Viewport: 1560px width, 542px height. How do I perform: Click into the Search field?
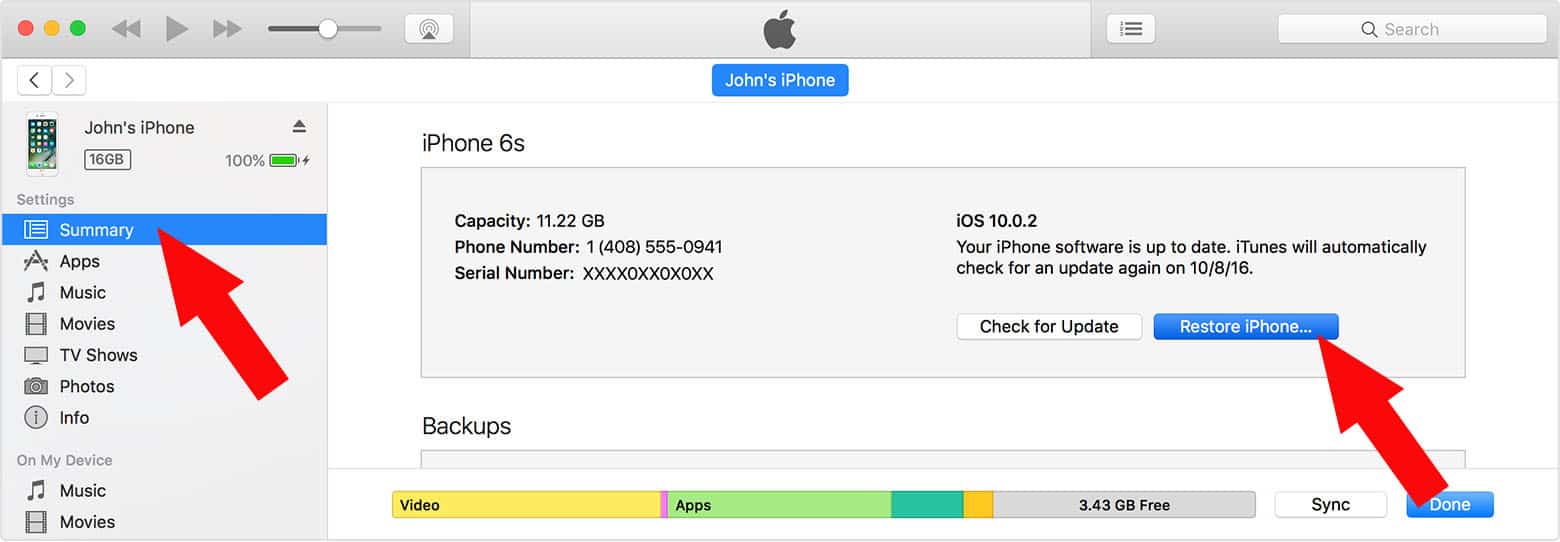tap(1420, 29)
